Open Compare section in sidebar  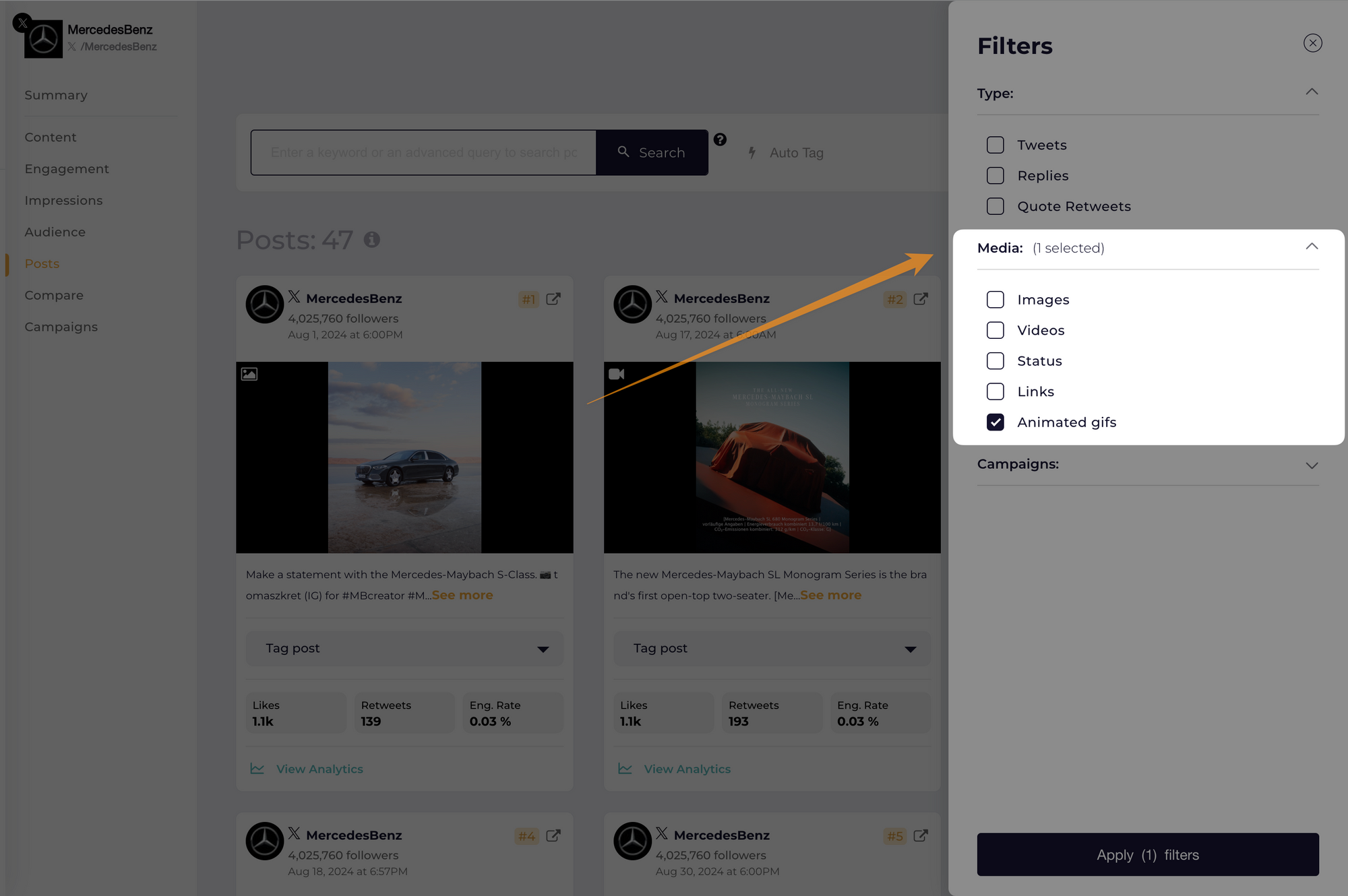click(x=54, y=296)
